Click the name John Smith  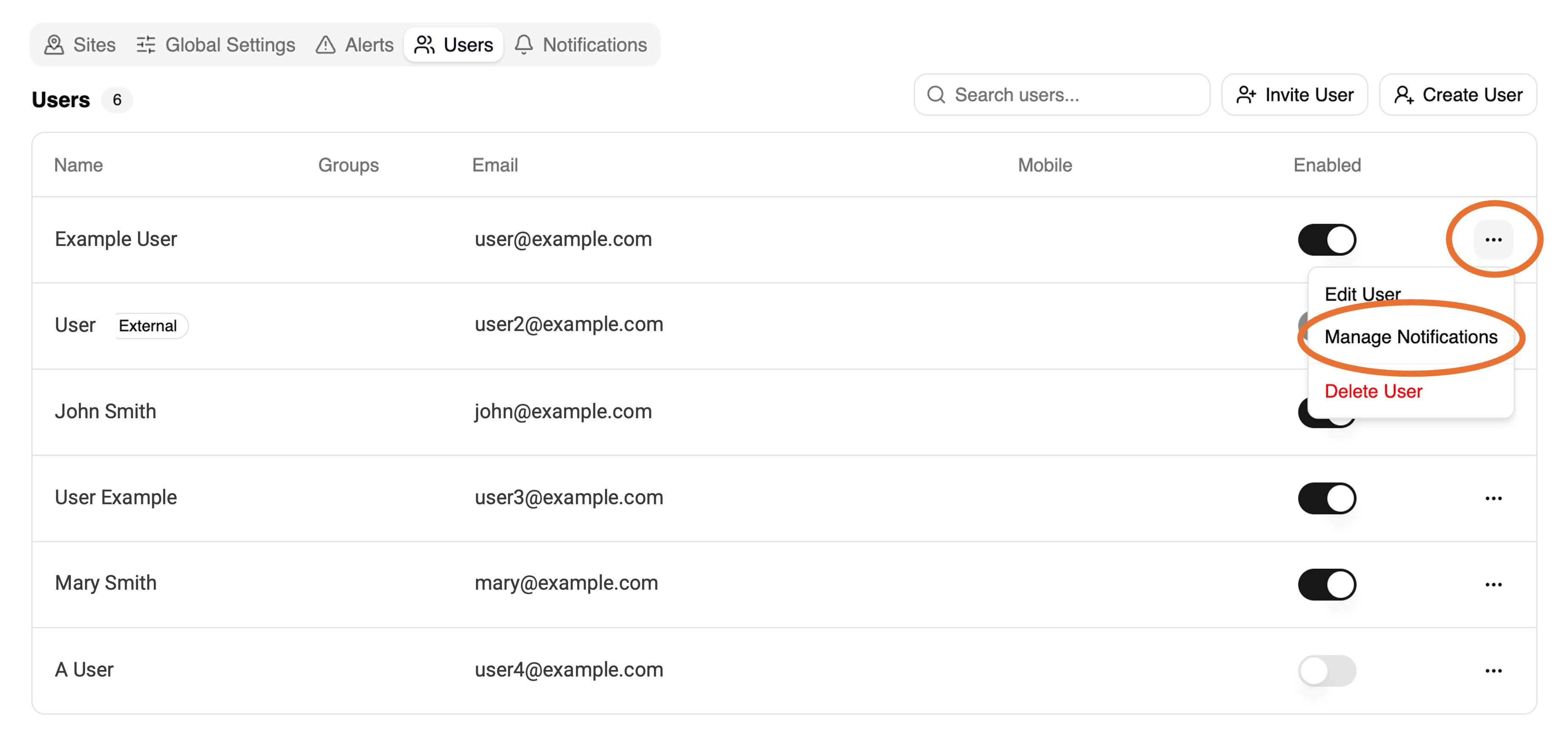105,411
